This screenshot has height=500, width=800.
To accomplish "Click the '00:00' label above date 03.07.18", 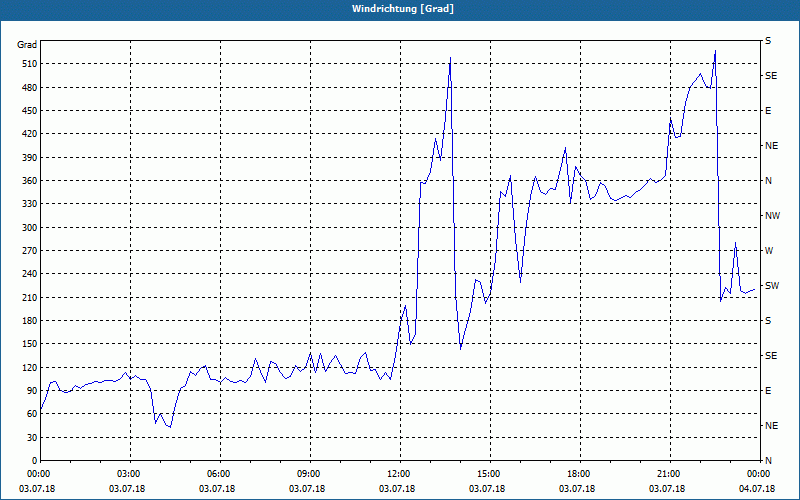I will (37, 474).
